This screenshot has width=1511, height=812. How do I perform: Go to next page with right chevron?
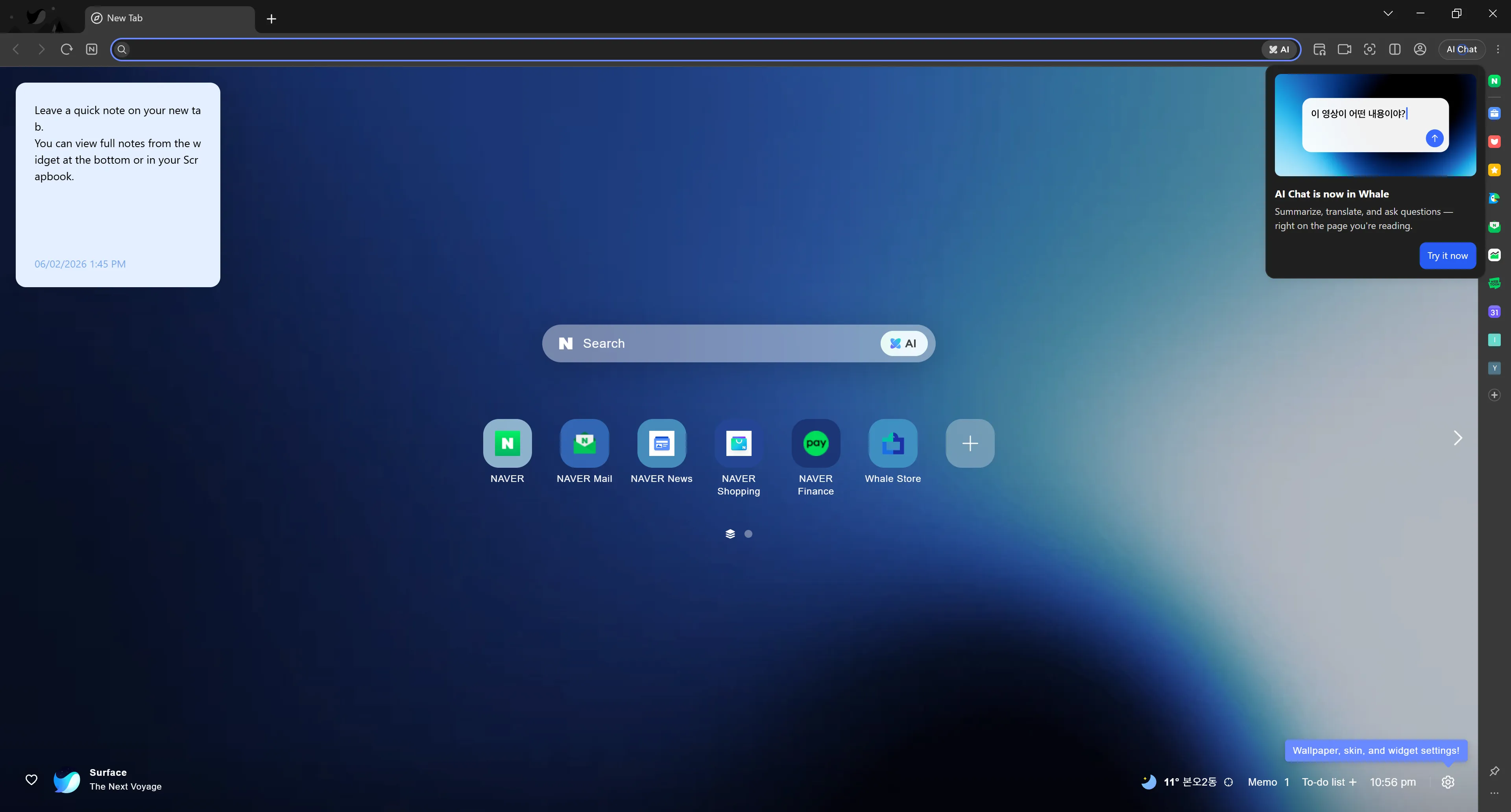pyautogui.click(x=1457, y=438)
